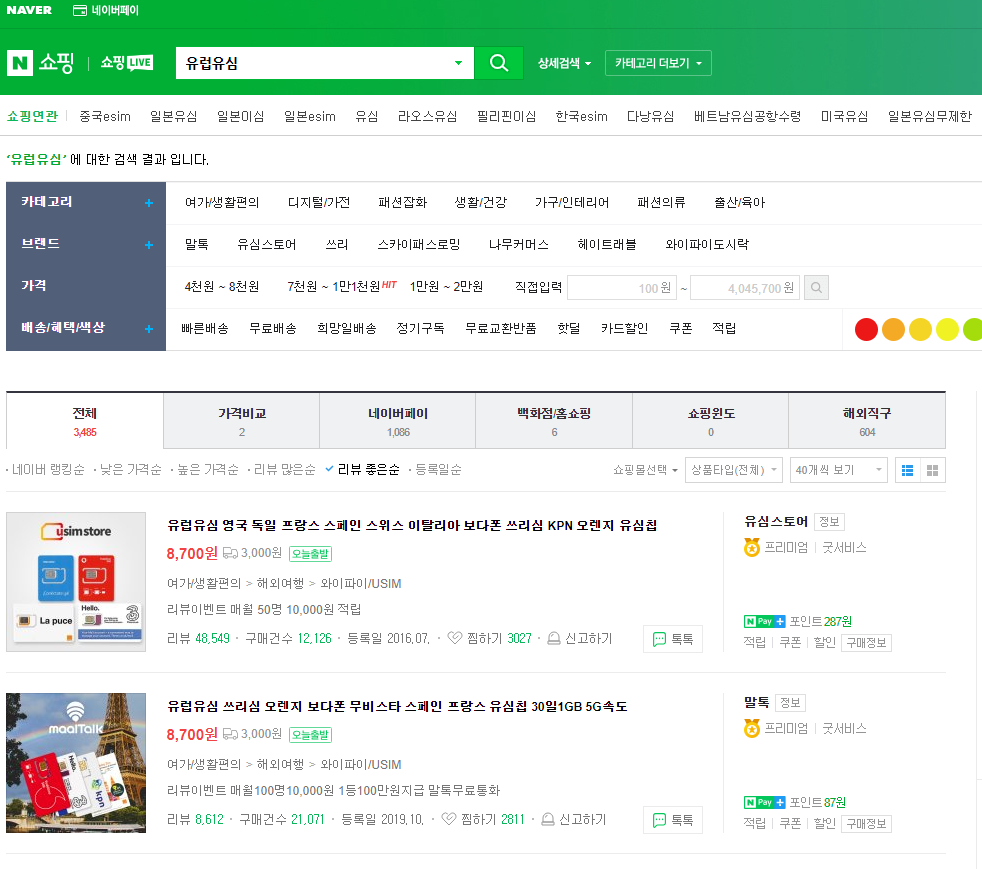Select 해외직구 tab
The height and width of the screenshot is (869, 982).
click(x=867, y=421)
